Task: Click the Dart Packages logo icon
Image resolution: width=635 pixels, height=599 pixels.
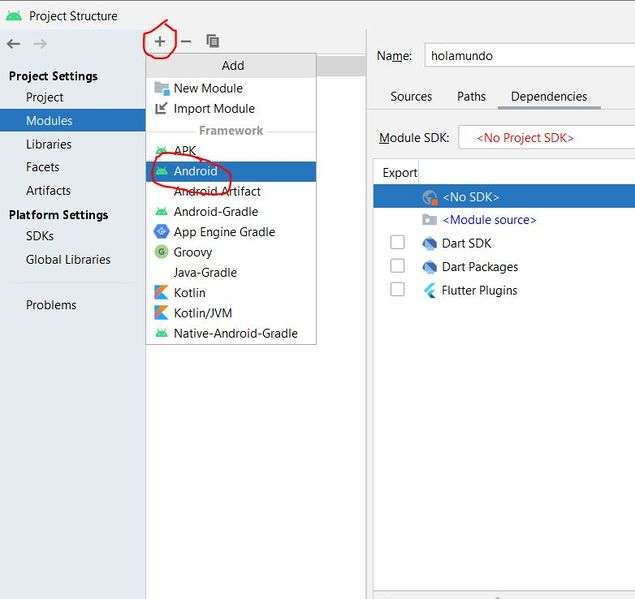Action: pos(429,267)
